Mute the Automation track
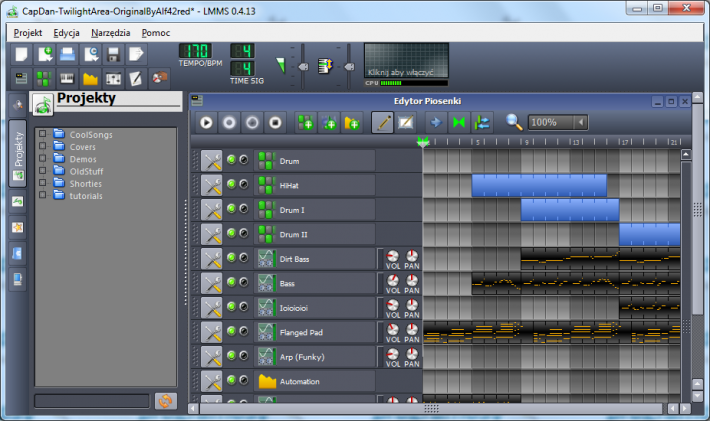 231,380
